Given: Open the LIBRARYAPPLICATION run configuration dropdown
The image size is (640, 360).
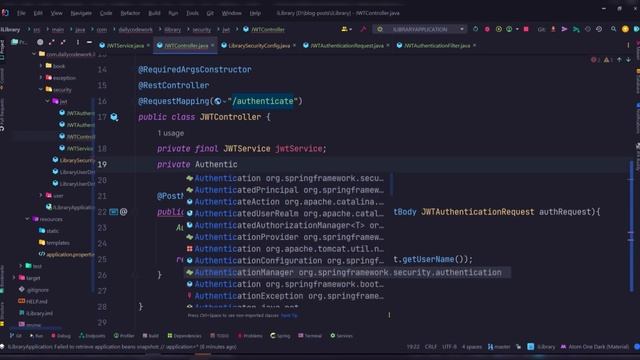Looking at the screenshot, I should tap(420, 29).
